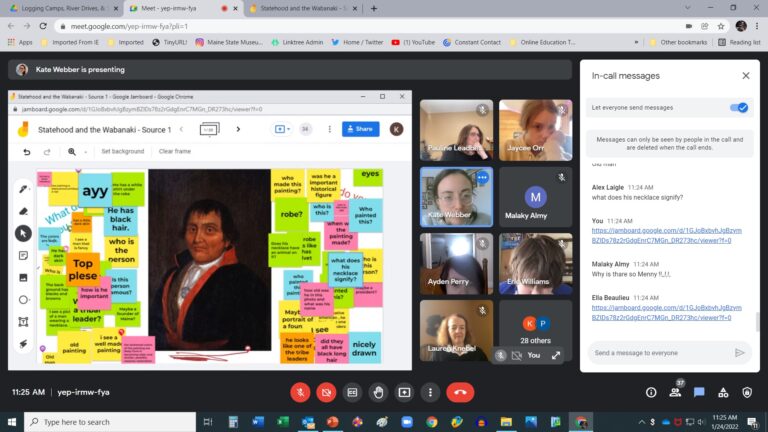
Task: Open the Apps bookmarks shortcut
Action: point(20,43)
